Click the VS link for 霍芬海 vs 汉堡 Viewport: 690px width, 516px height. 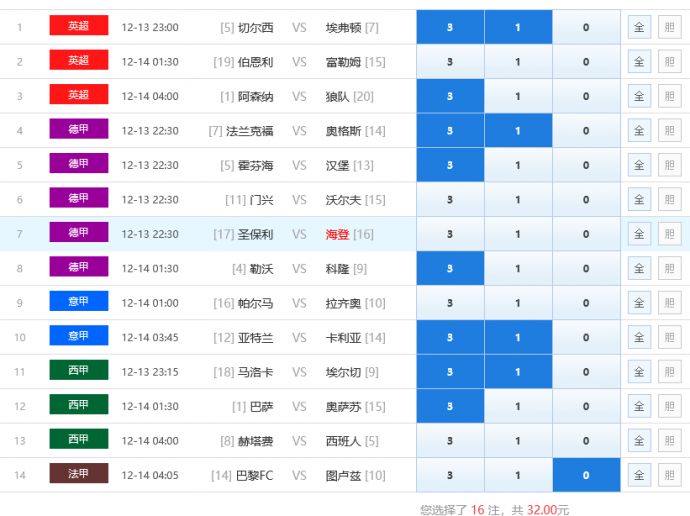tap(299, 165)
